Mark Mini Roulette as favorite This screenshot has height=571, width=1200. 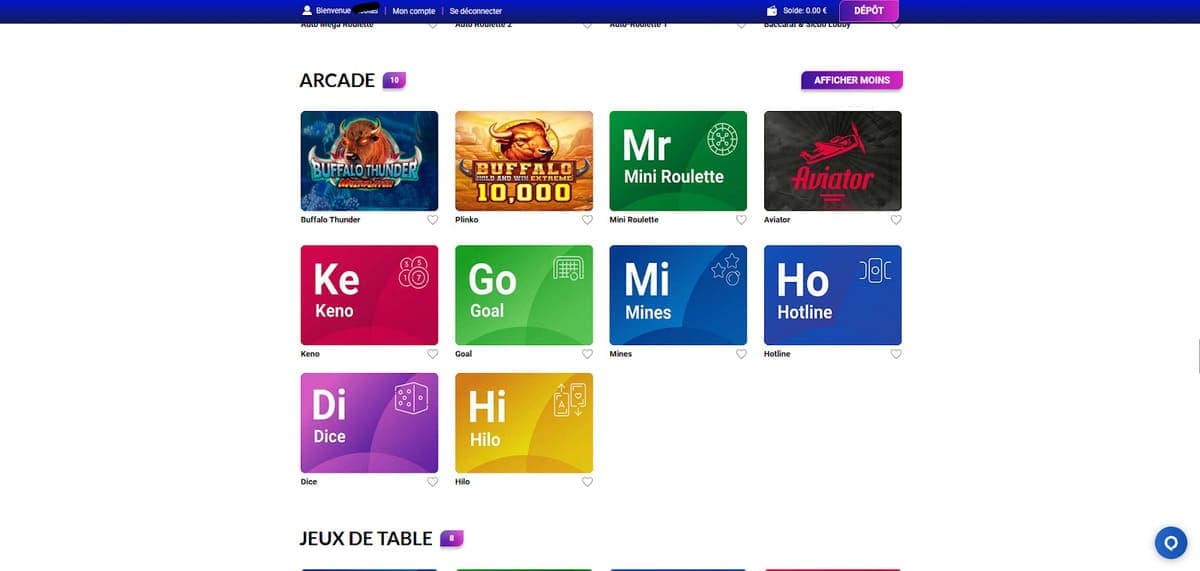coord(742,220)
